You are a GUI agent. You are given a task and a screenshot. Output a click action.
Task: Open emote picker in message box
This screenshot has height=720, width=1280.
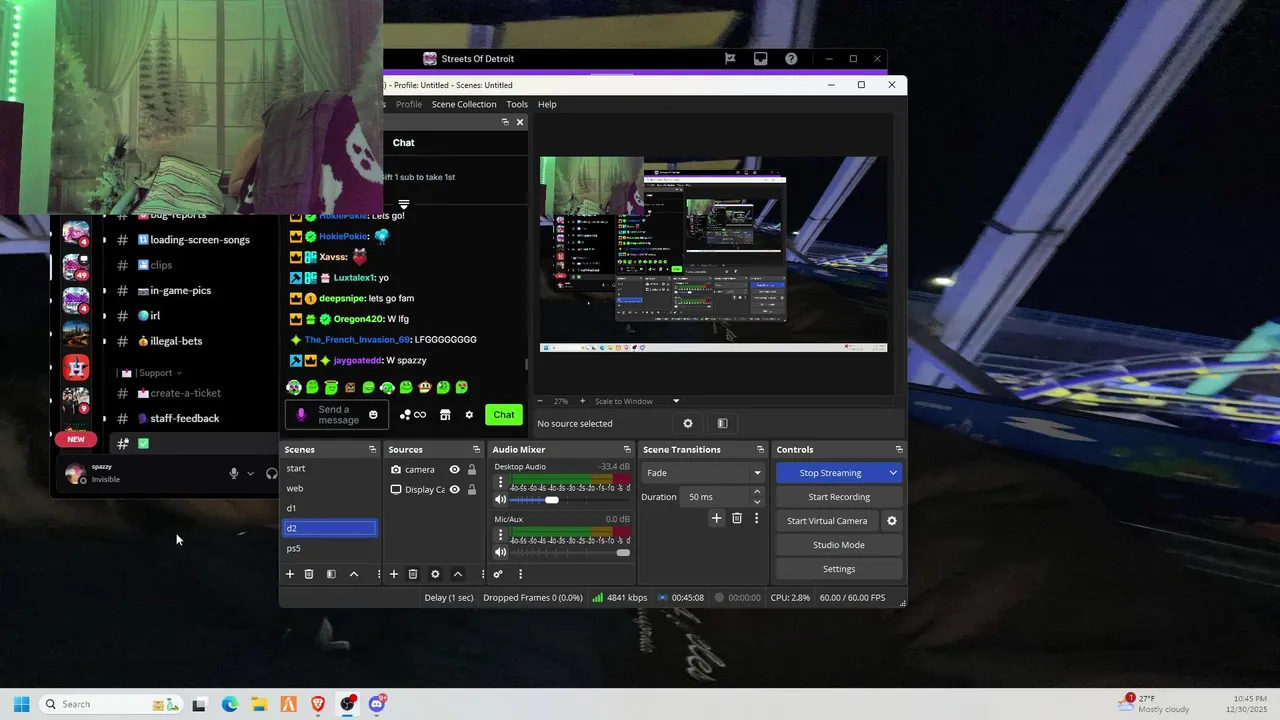coord(373,415)
